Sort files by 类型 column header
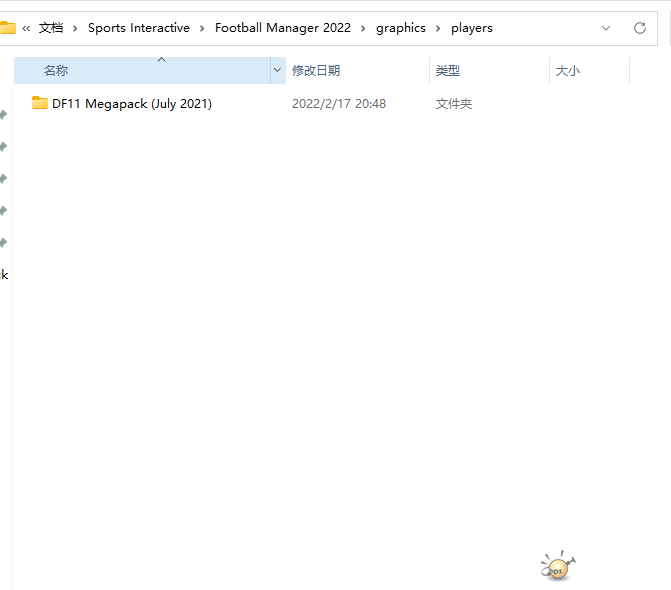This screenshot has width=671, height=590. 448,71
